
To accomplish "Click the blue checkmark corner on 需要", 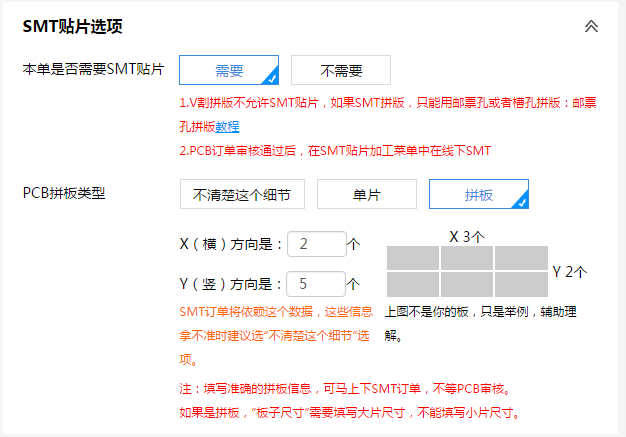I will click(271, 77).
